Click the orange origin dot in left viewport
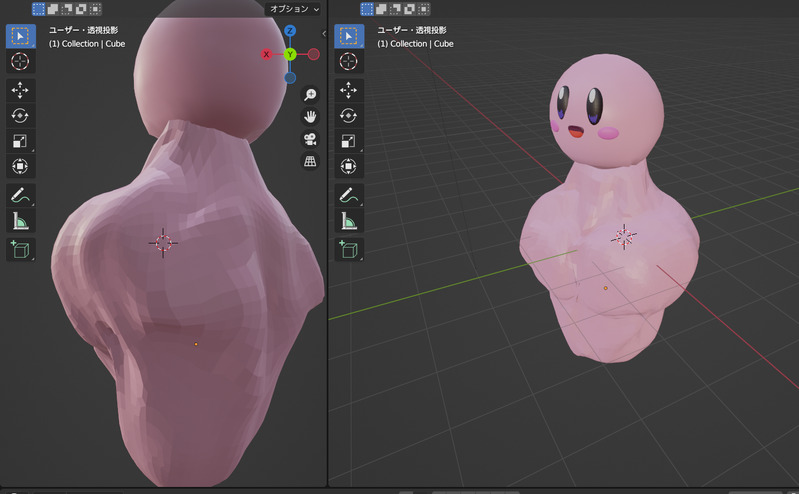Image resolution: width=799 pixels, height=494 pixels. (x=196, y=344)
